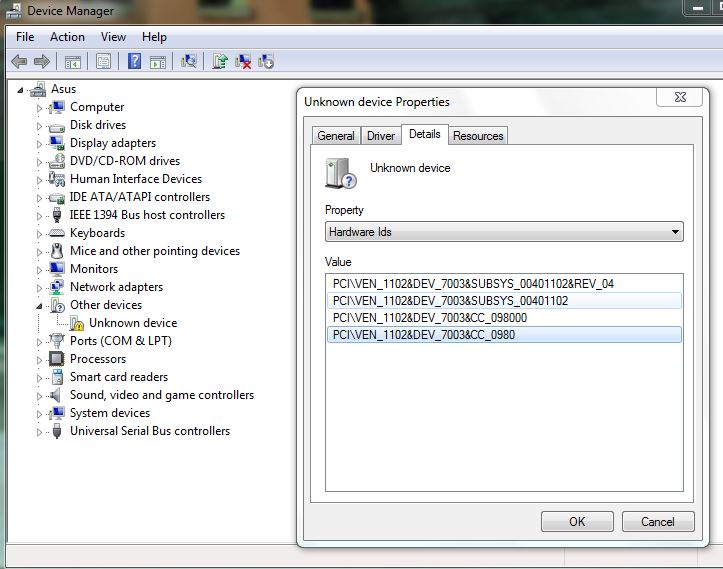Open the View menu

113,37
